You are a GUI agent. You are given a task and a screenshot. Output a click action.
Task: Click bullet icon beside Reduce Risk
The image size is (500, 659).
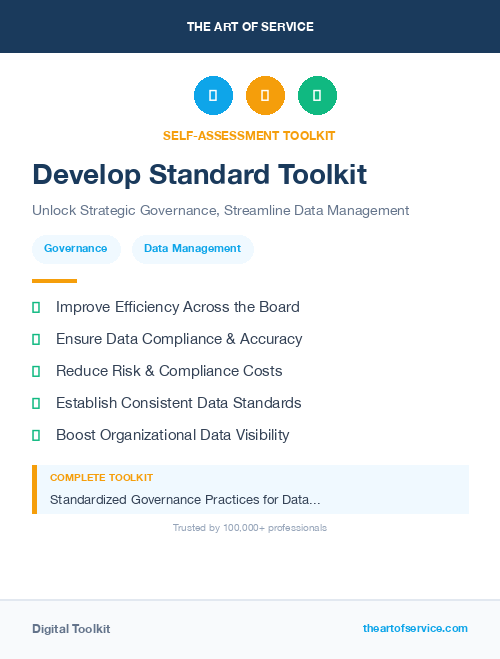[x=36, y=372]
